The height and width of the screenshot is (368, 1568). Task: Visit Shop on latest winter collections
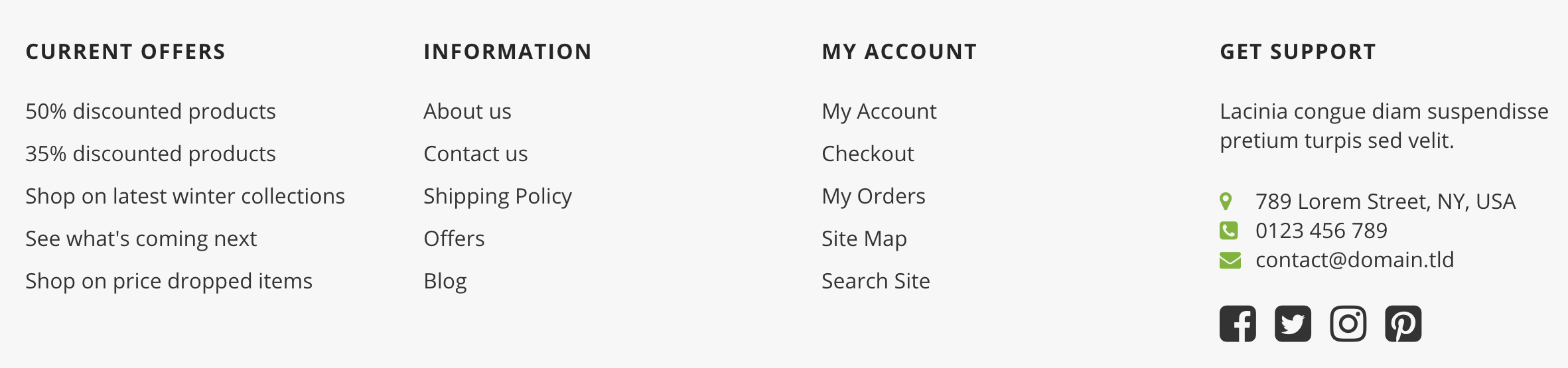pos(185,196)
